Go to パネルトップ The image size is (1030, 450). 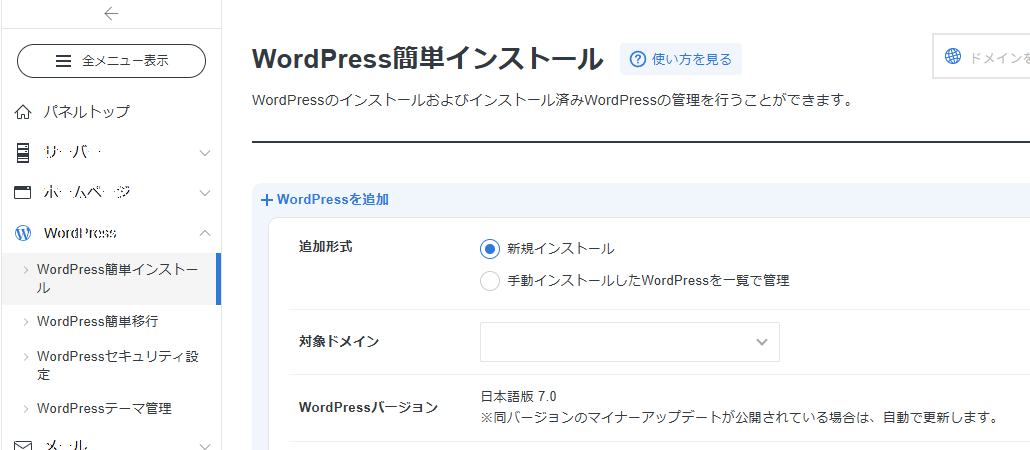[x=87, y=112]
